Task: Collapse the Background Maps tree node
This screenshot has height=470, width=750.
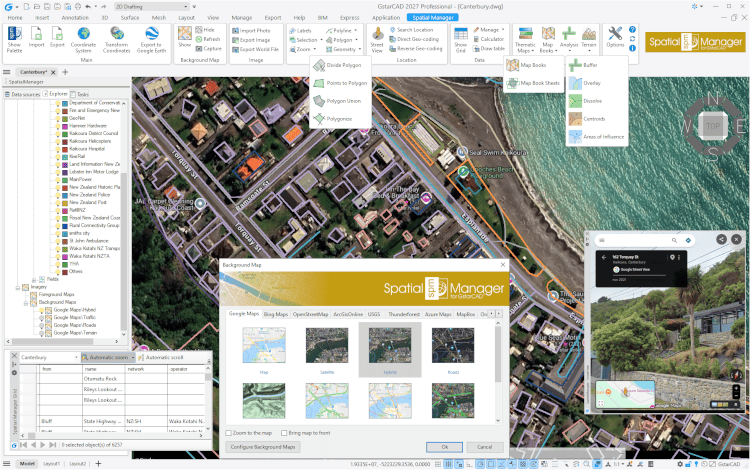Action: point(26,303)
